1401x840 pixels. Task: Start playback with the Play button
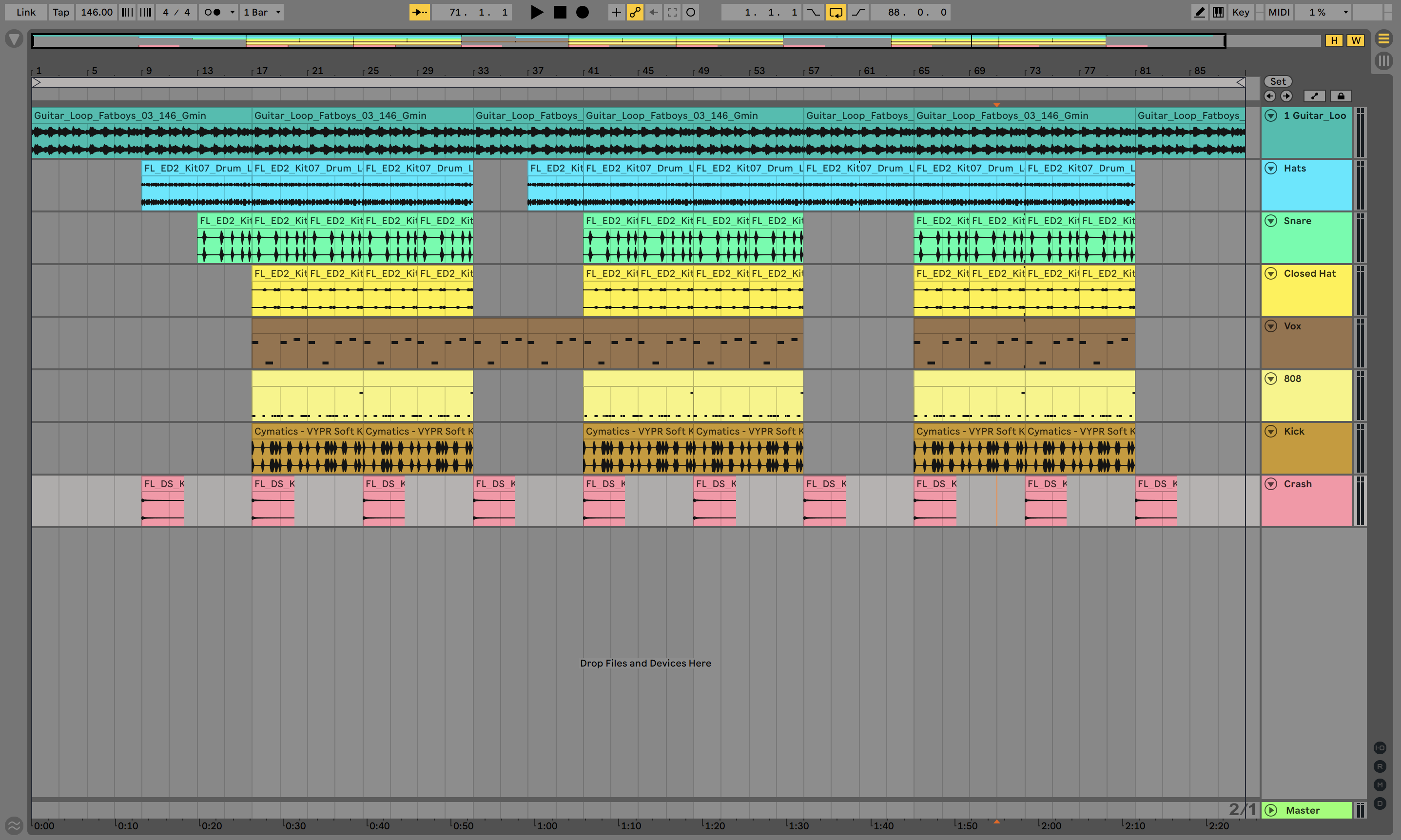(536, 12)
